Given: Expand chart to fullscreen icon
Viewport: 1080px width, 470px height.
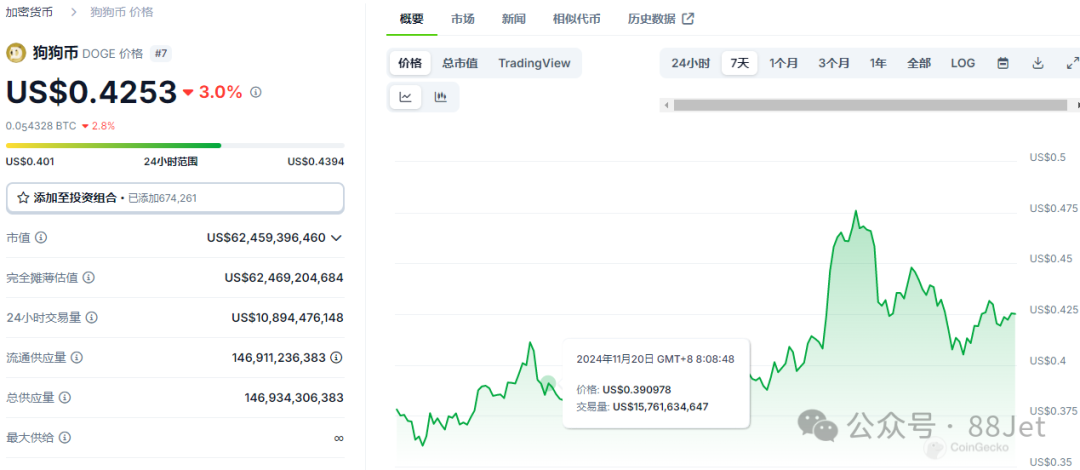Looking at the screenshot, I should pos(1072,63).
